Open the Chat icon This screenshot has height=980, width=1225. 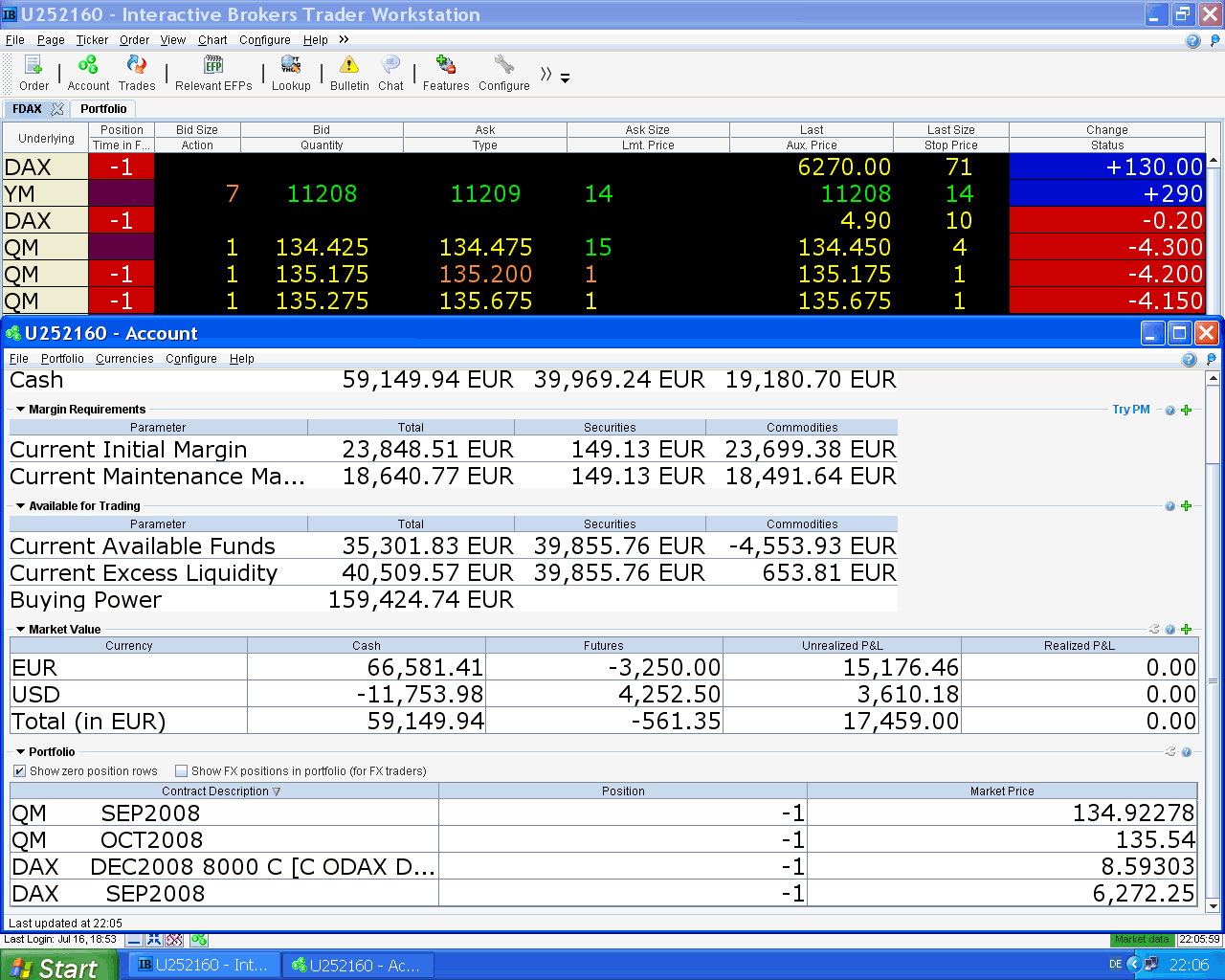click(x=390, y=65)
